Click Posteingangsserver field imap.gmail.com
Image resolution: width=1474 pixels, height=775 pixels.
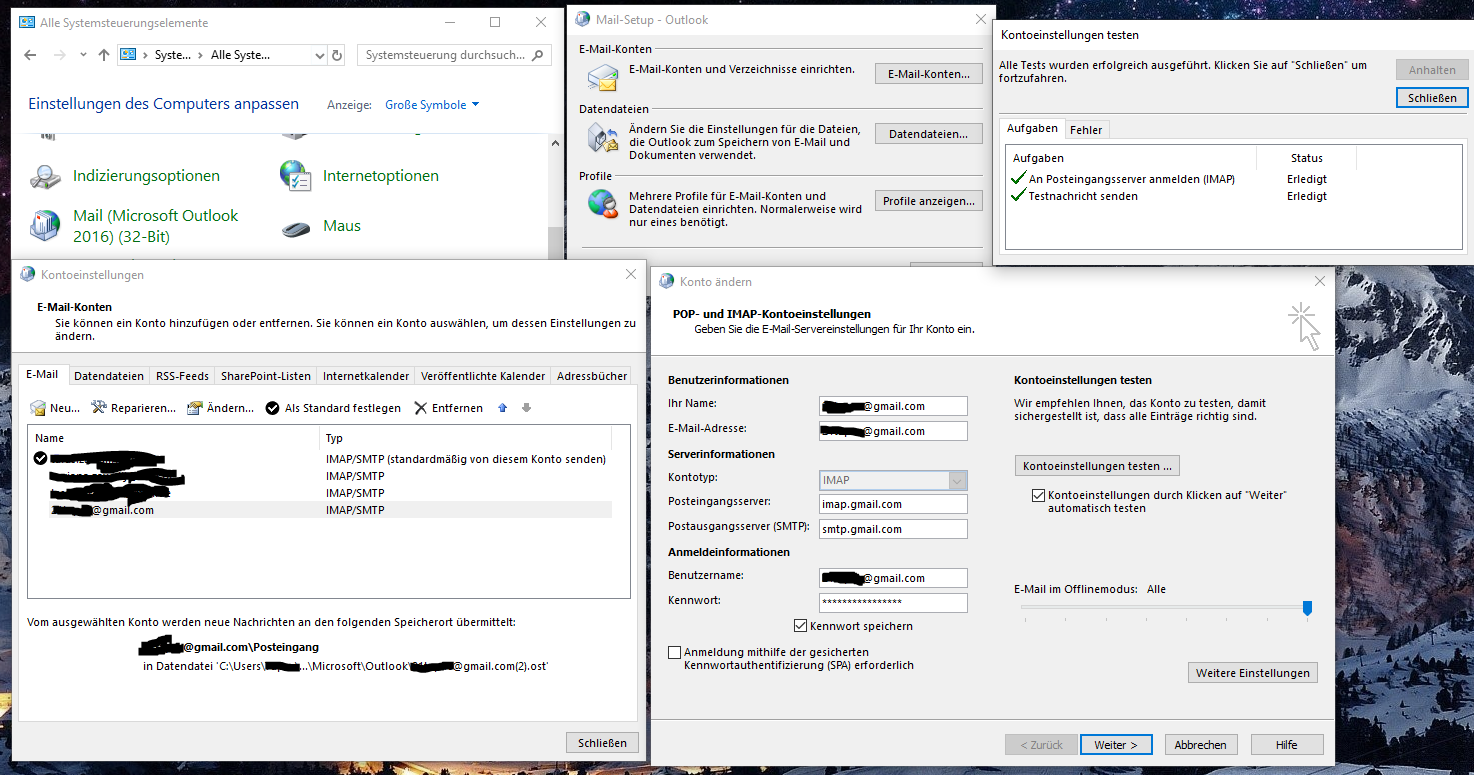point(893,505)
